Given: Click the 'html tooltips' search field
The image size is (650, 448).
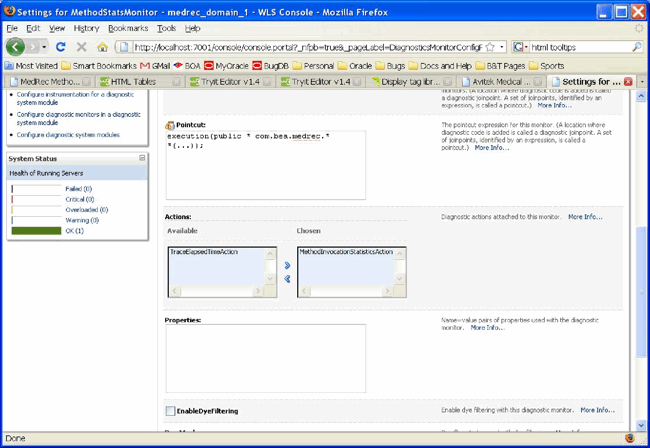Looking at the screenshot, I should point(580,47).
